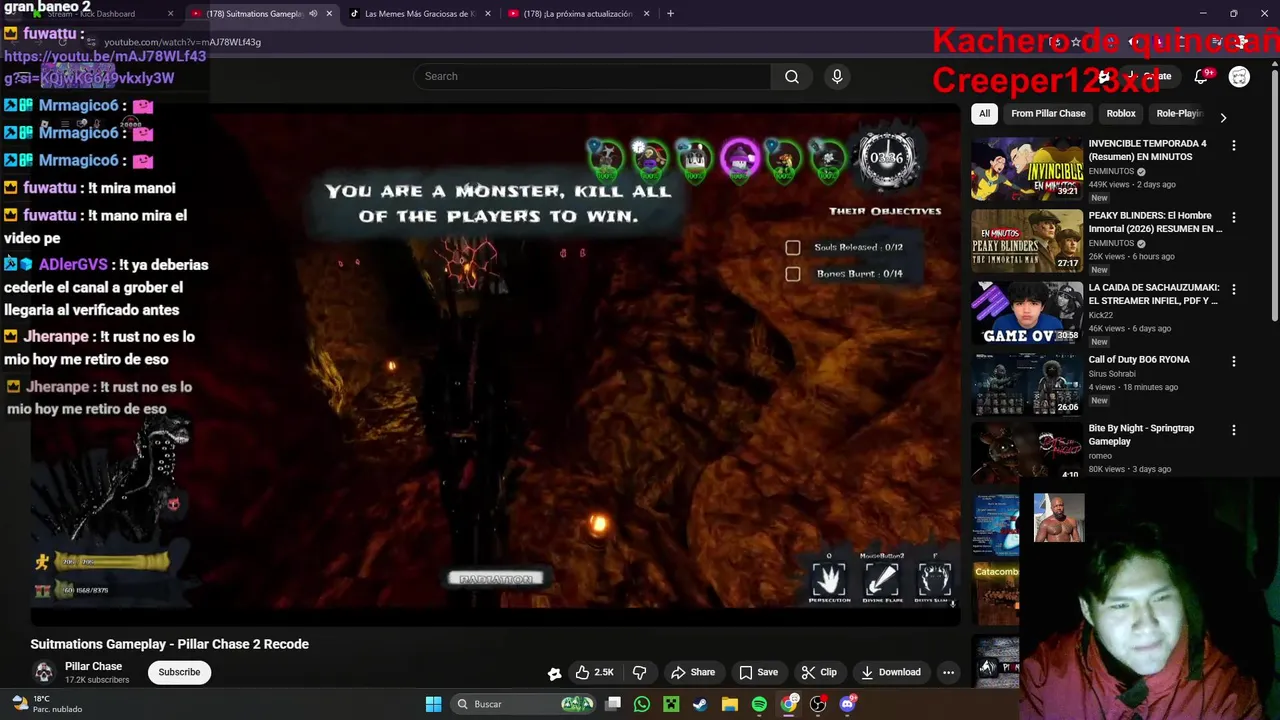Image resolution: width=1280 pixels, height=720 pixels.
Task: Click the ENMINUTOS channel under INVENCIBLE video
Action: 1112,171
